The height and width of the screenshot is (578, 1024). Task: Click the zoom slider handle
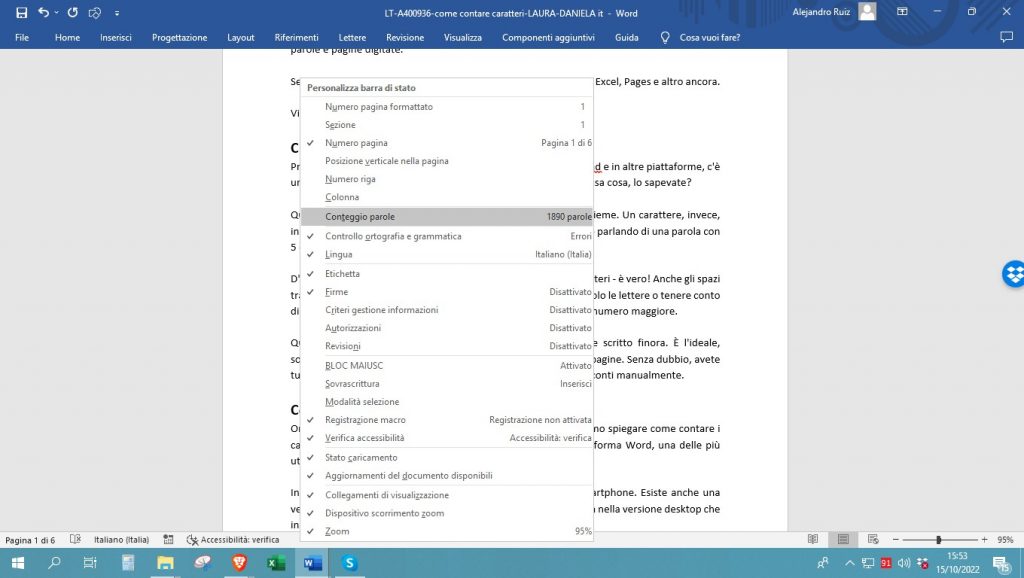click(938, 539)
